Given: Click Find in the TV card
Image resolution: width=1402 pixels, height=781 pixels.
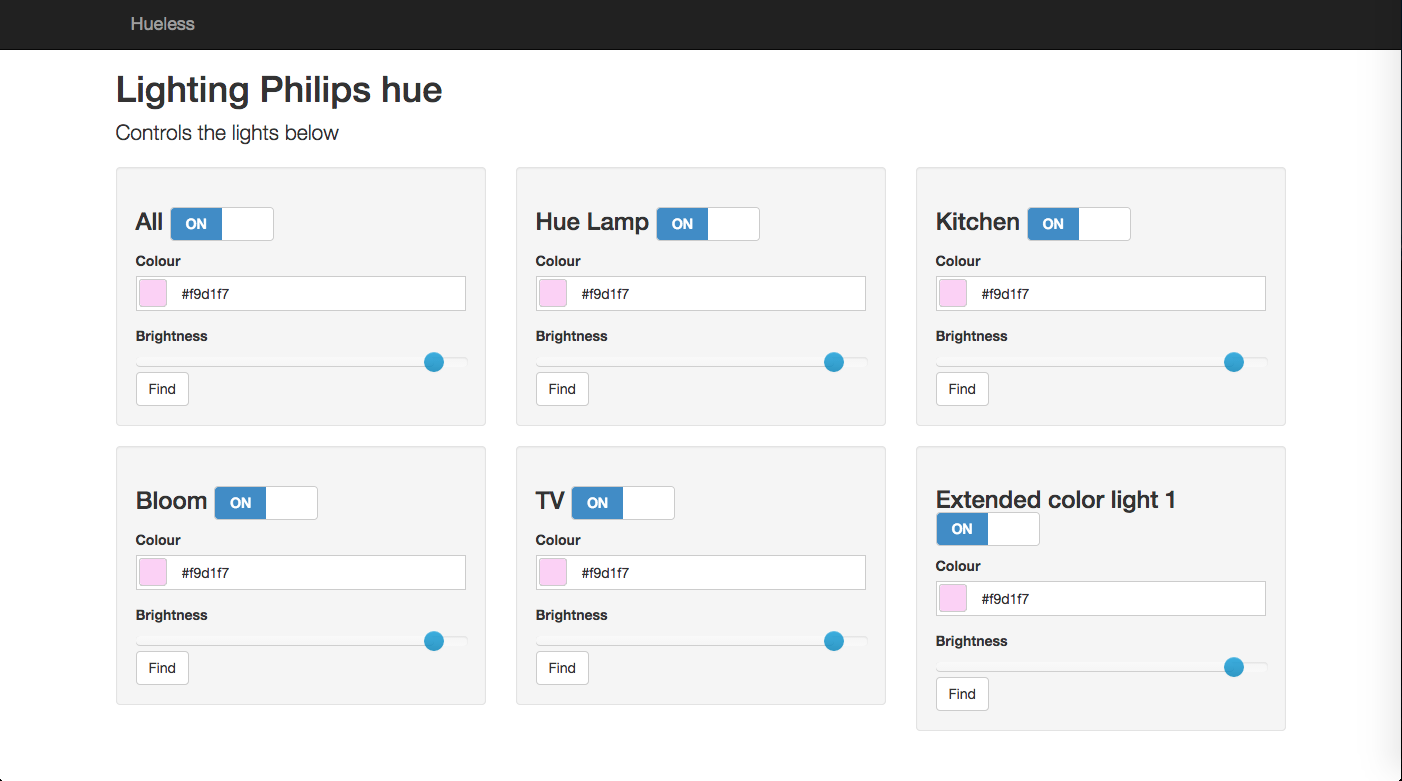Looking at the screenshot, I should (562, 668).
